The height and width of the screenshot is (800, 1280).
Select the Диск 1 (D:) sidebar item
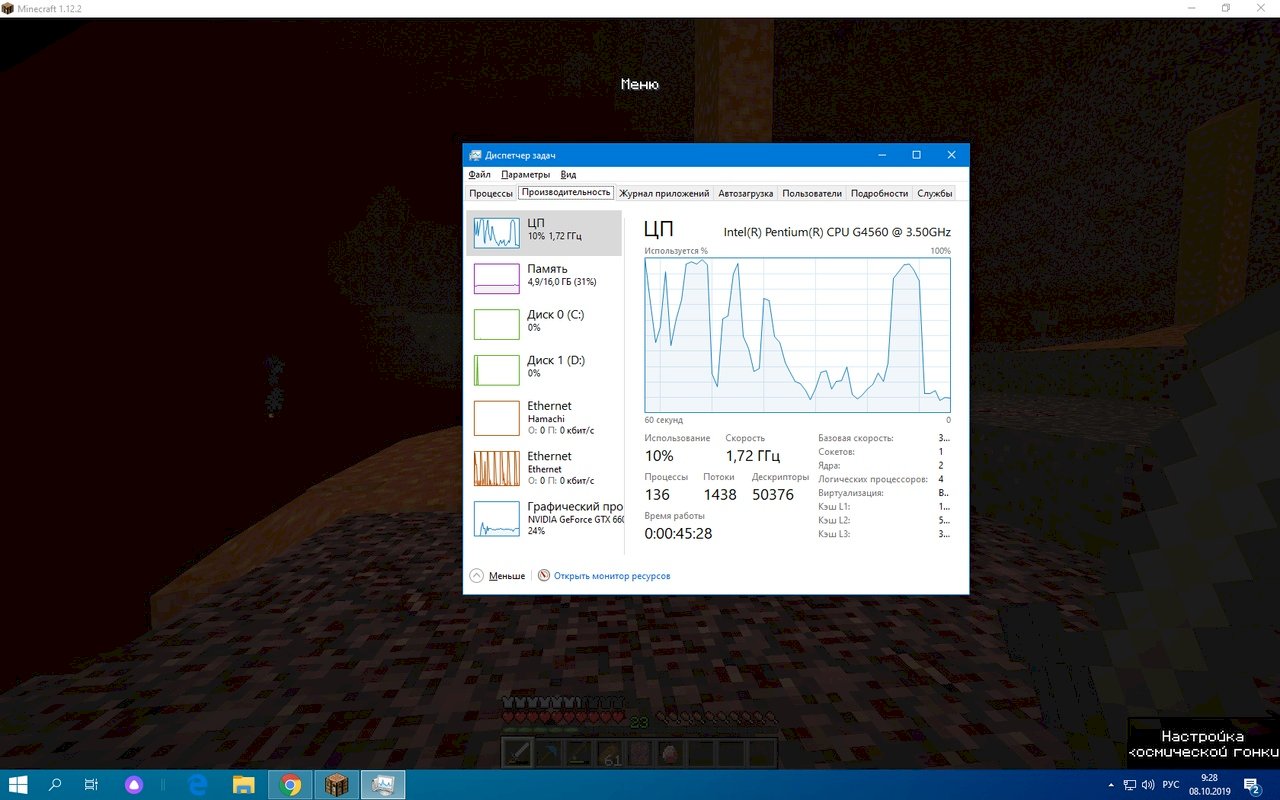pyautogui.click(x=544, y=370)
